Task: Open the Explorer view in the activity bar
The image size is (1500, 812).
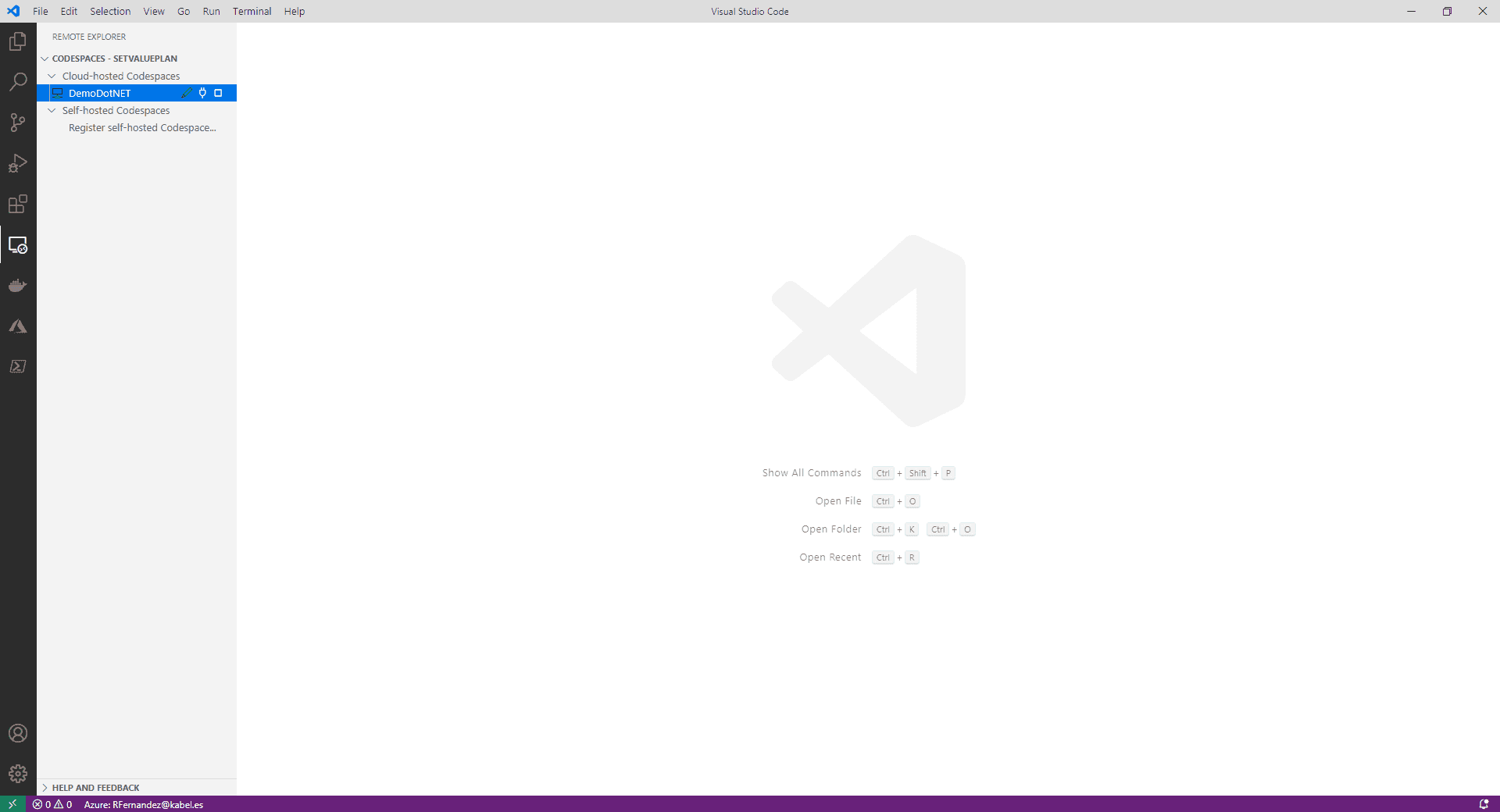Action: [18, 41]
